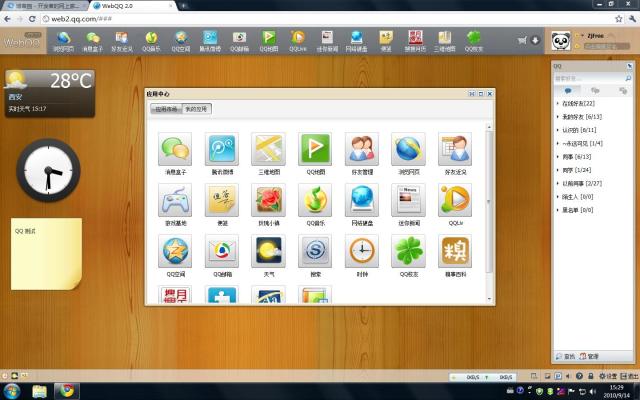Open 设置 settings in bottom status bar

[608, 376]
